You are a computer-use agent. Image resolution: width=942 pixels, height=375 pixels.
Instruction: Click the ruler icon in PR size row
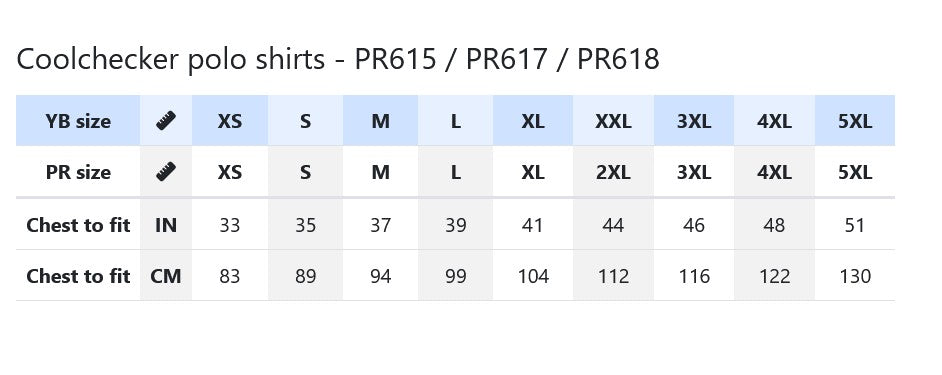[166, 172]
